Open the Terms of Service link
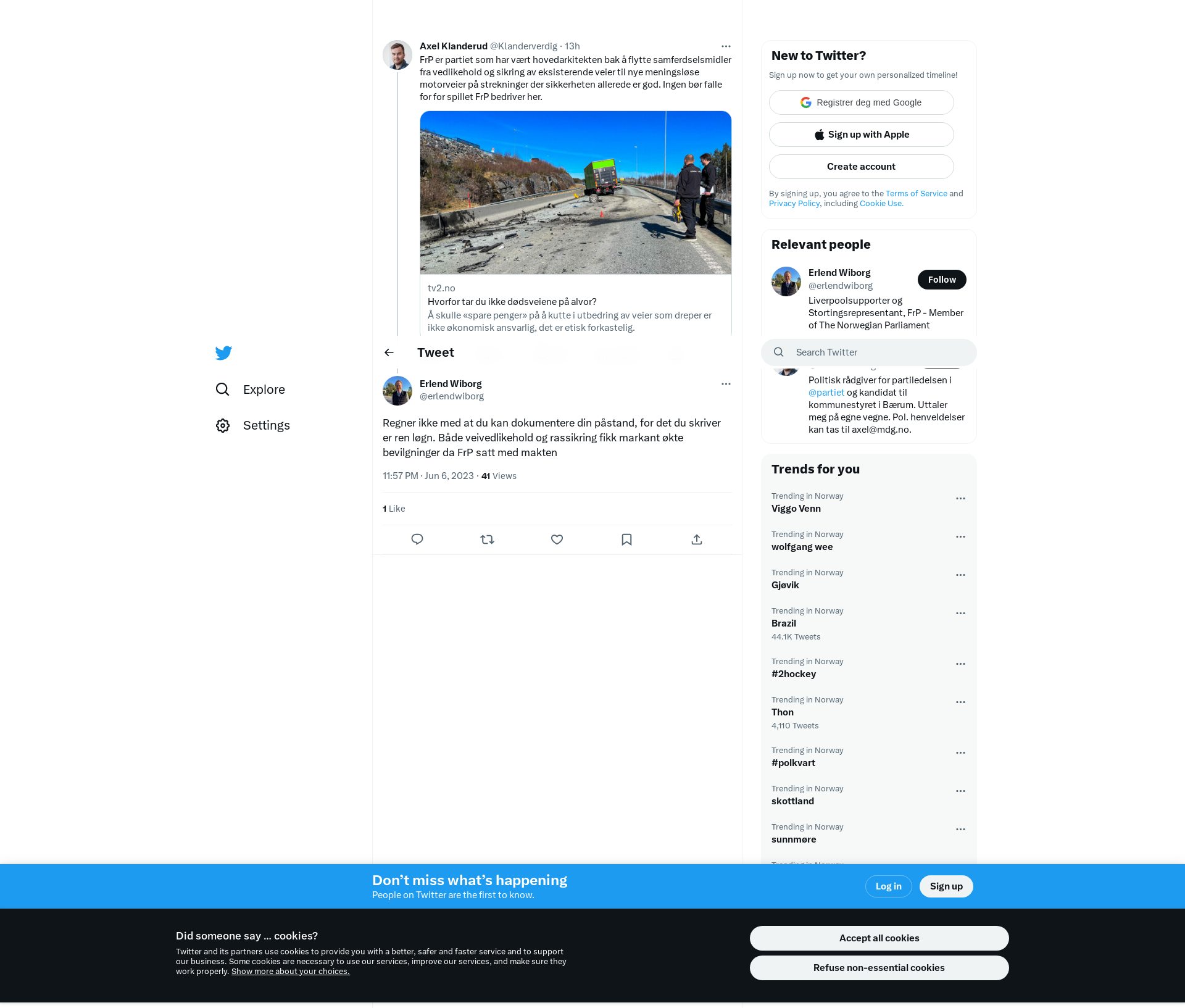Image resolution: width=1185 pixels, height=1008 pixels. click(x=916, y=194)
